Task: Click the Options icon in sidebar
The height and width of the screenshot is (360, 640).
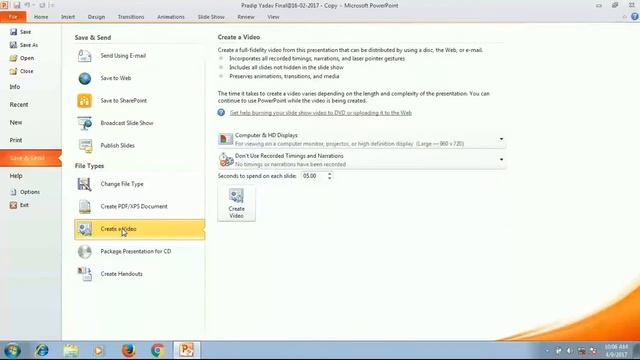Action: [13, 192]
